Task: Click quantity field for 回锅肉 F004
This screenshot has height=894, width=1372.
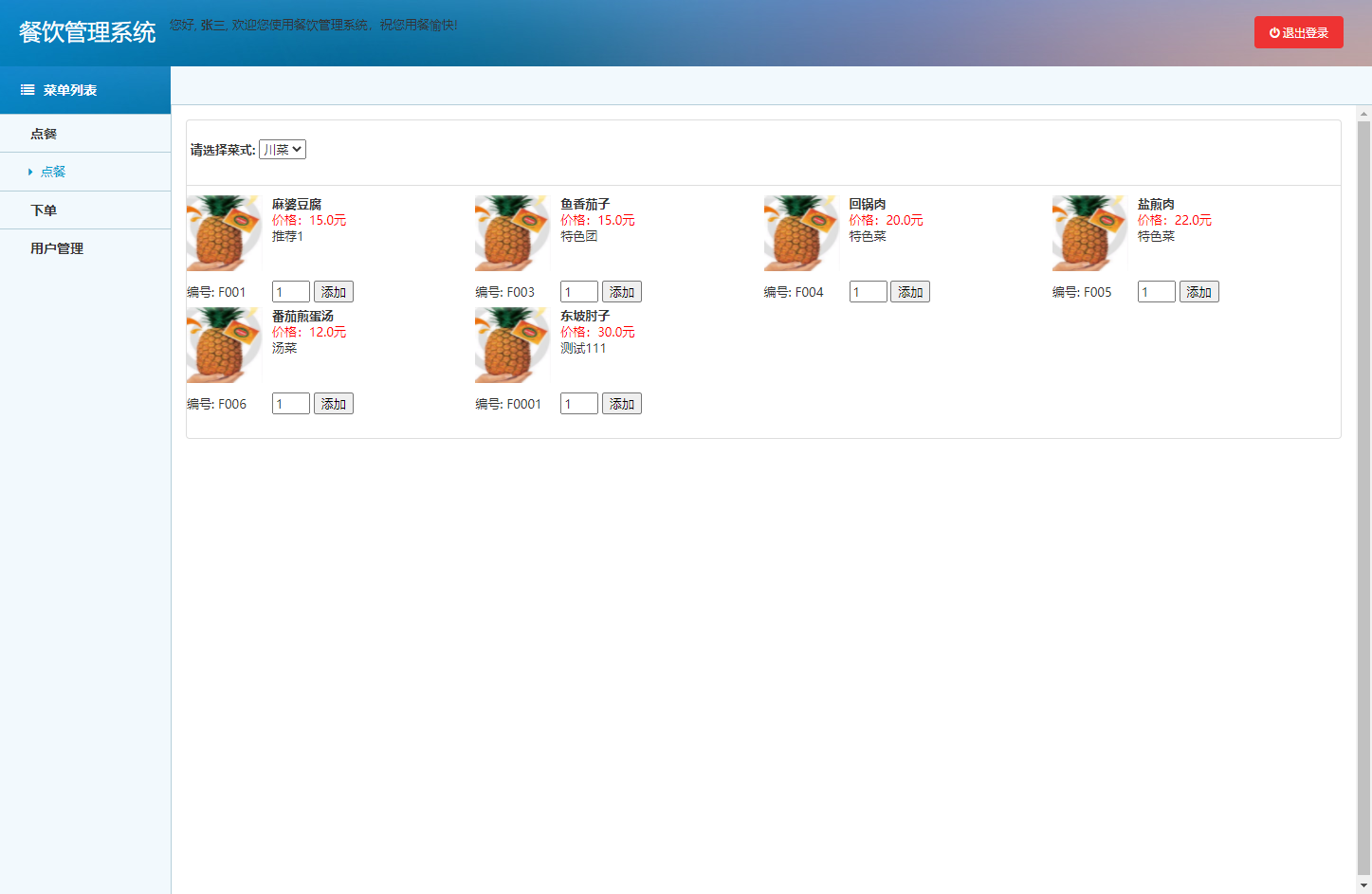Action: click(869, 292)
